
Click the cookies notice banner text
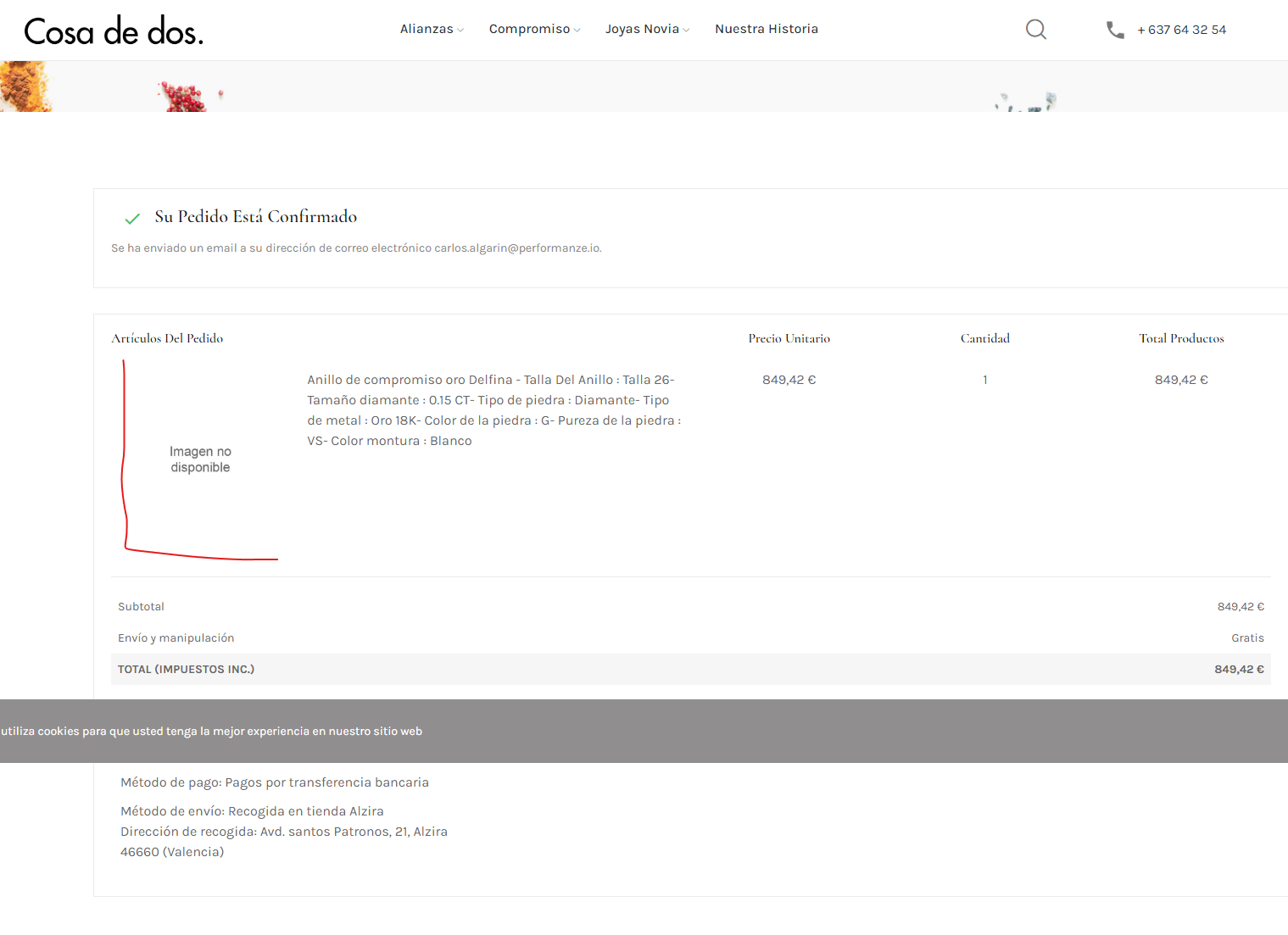[211, 732]
